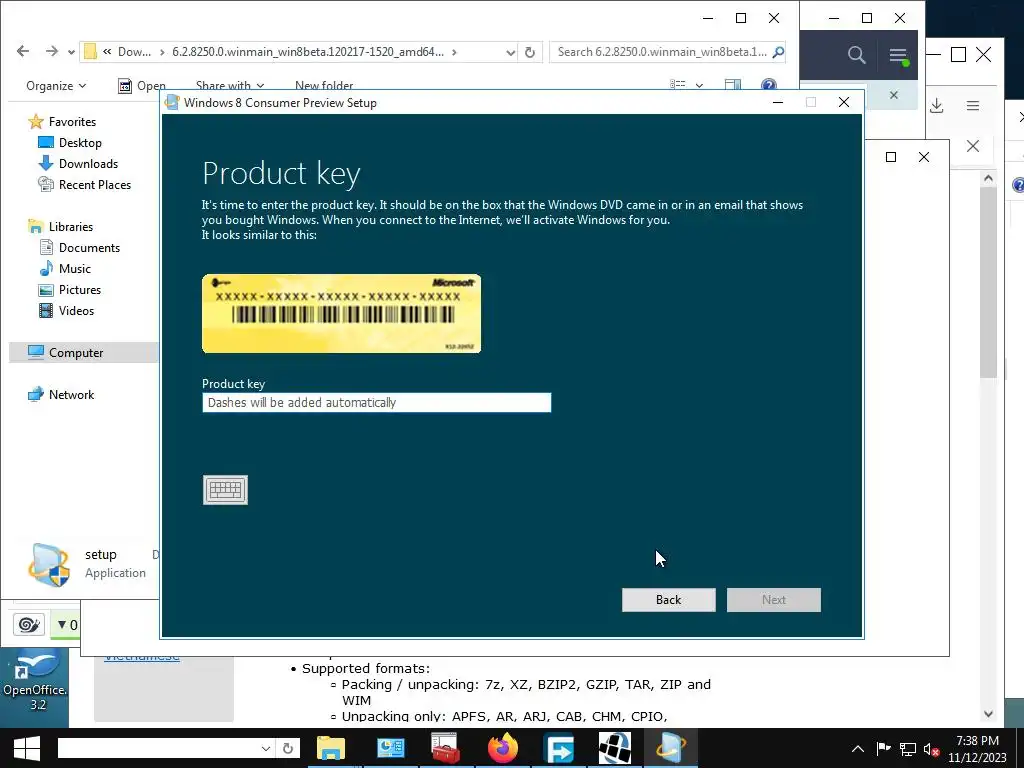Expand Explorer's change view options arrow
Viewport: 1024px width, 768px height.
(x=699, y=86)
